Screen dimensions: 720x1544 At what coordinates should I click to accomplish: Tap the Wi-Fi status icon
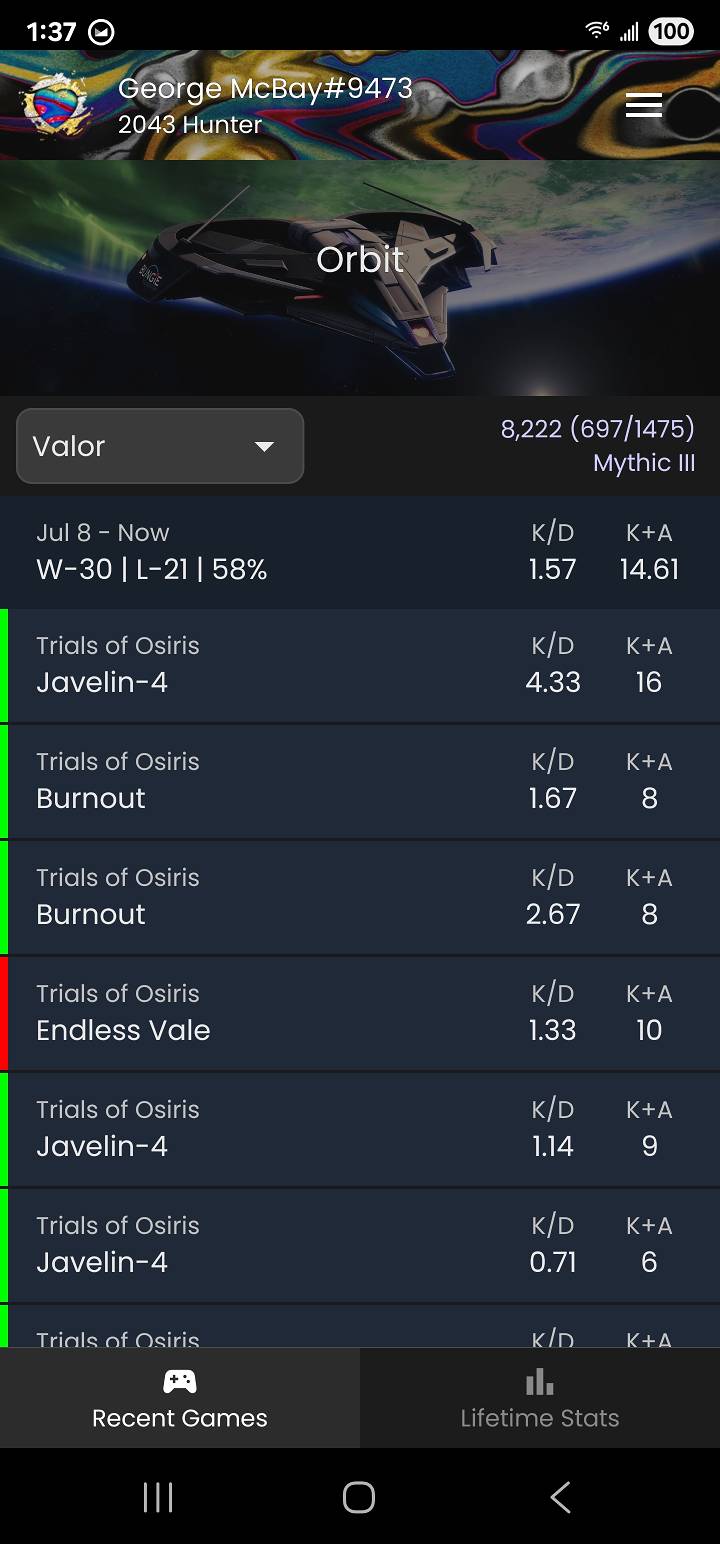597,30
